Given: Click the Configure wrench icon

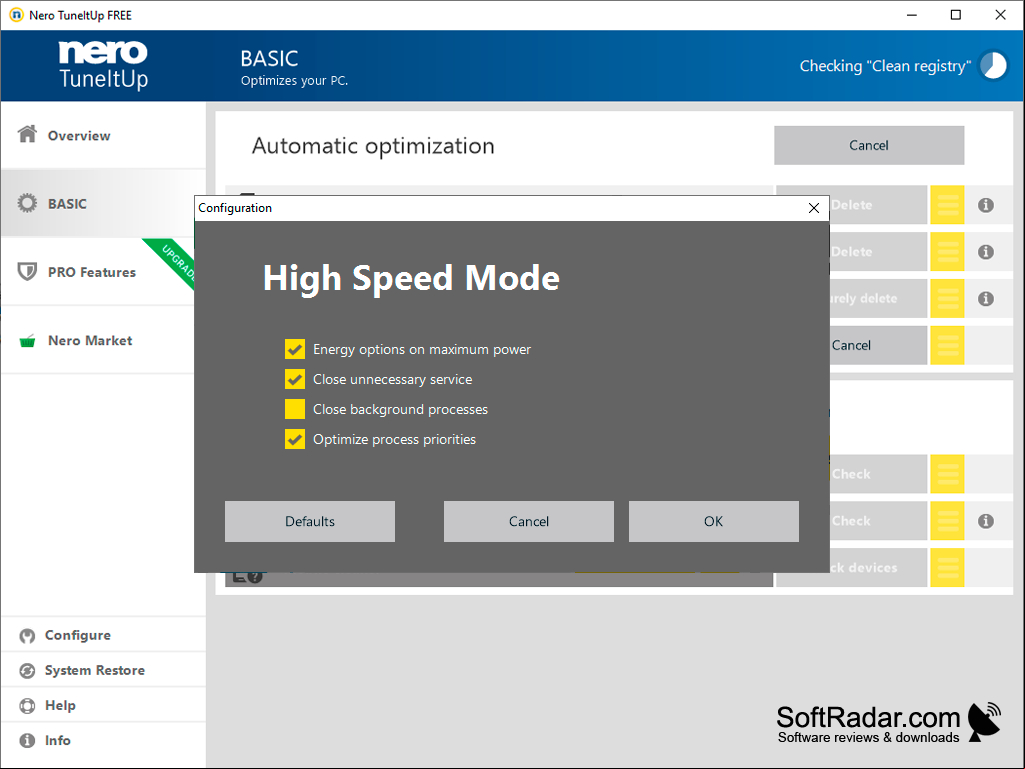Looking at the screenshot, I should pyautogui.click(x=27, y=636).
